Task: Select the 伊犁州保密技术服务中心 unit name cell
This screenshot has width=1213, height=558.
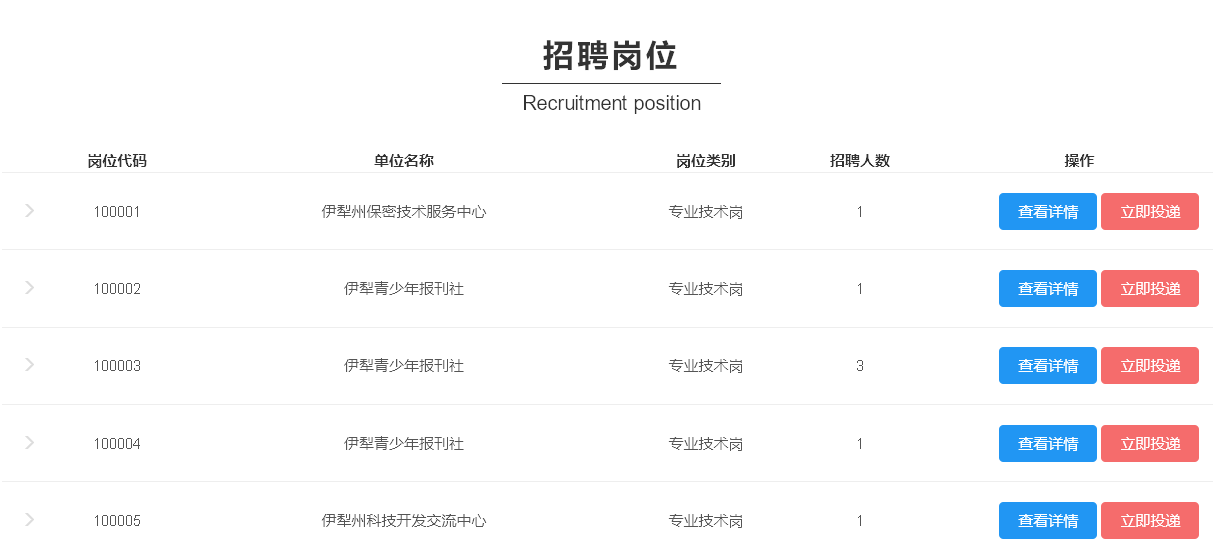Action: click(404, 212)
